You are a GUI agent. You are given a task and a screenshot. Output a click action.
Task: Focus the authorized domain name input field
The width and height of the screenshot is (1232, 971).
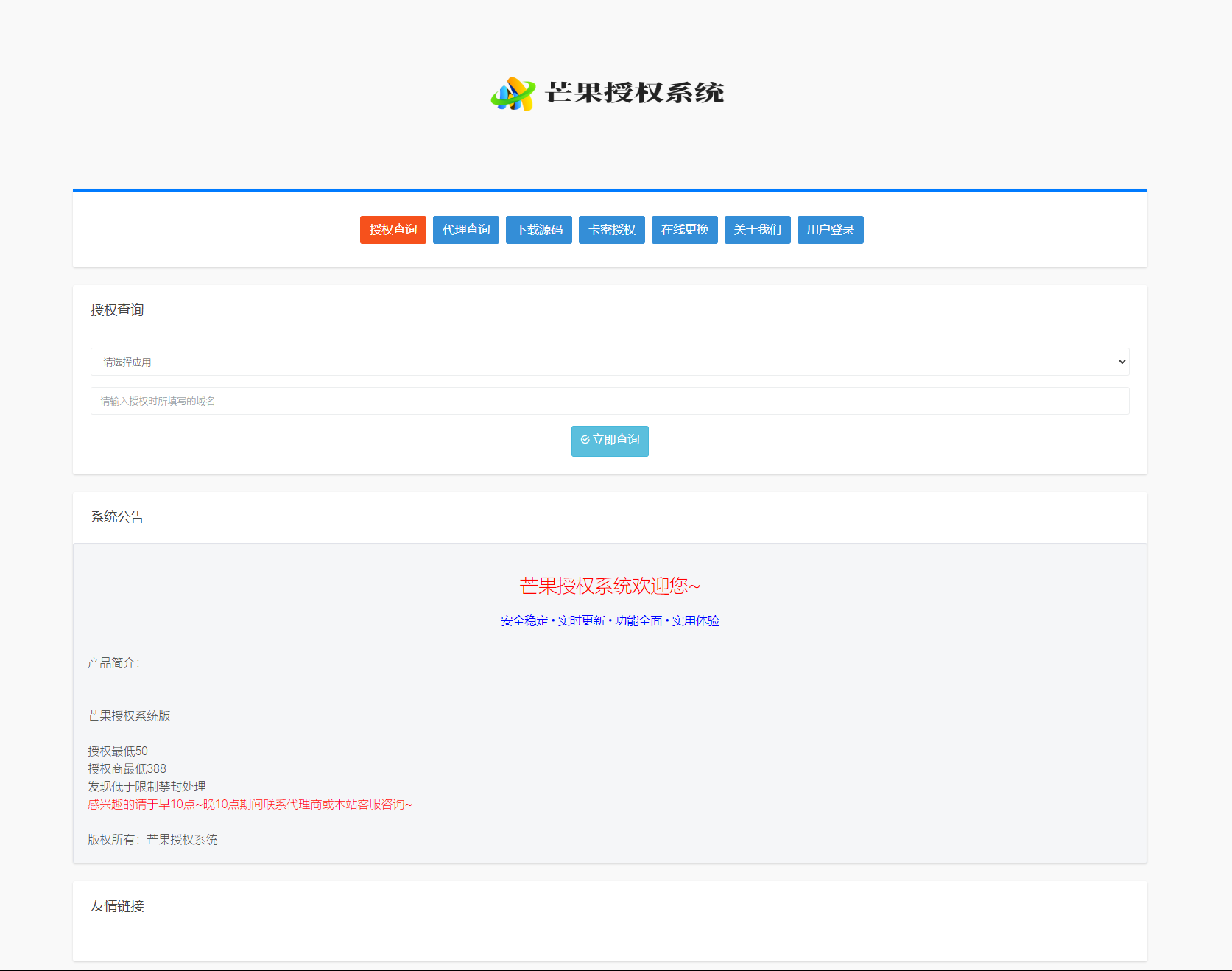tap(609, 401)
